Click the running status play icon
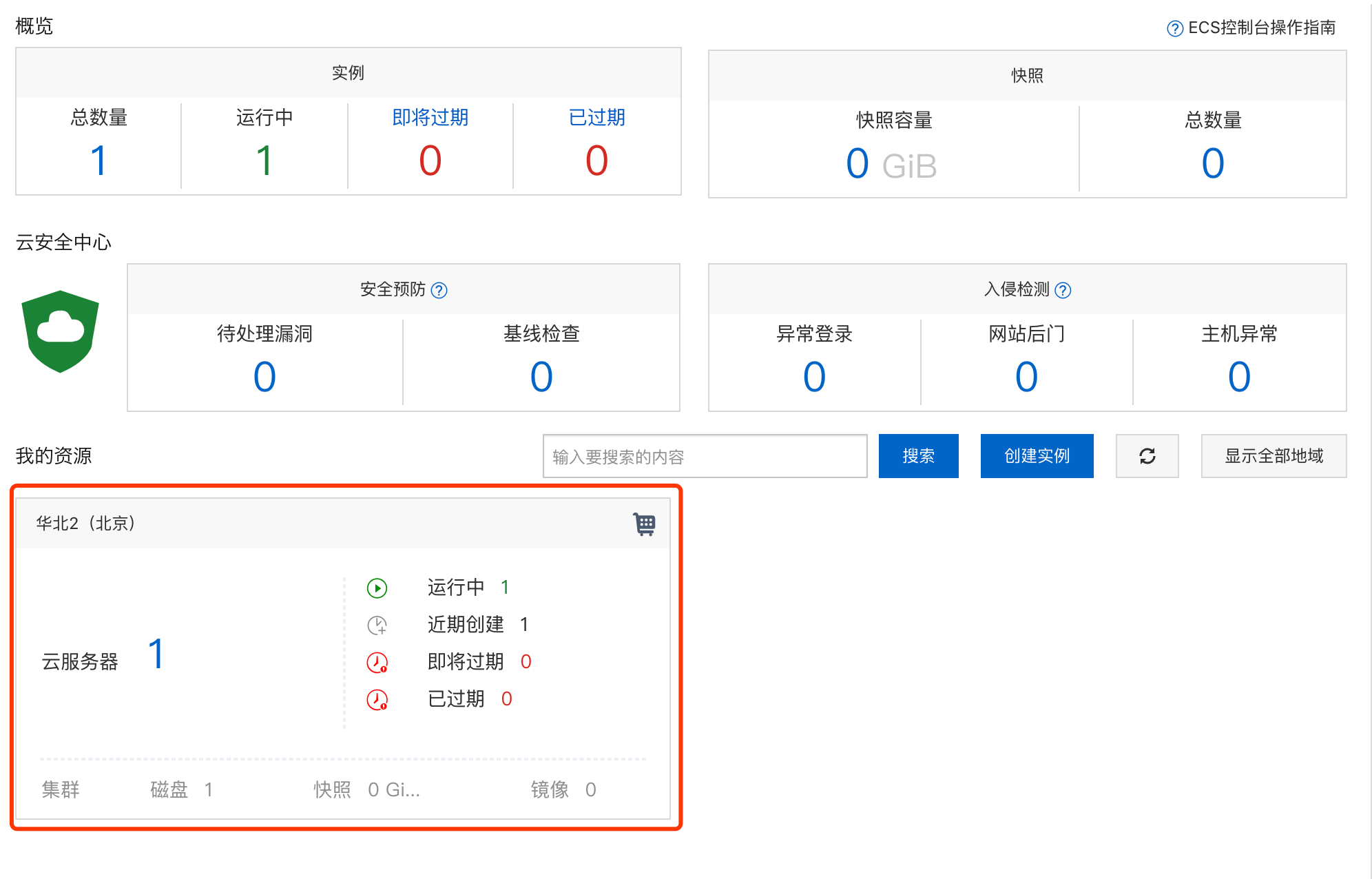Image resolution: width=1372 pixels, height=879 pixels. (377, 588)
